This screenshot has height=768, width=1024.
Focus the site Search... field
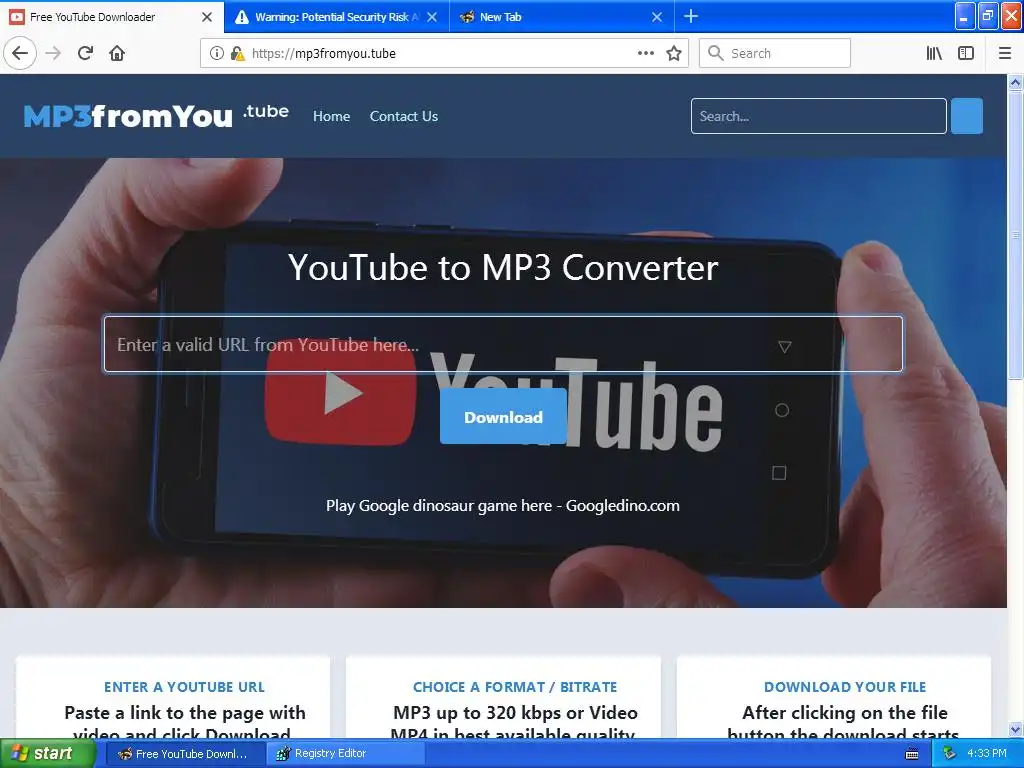818,116
